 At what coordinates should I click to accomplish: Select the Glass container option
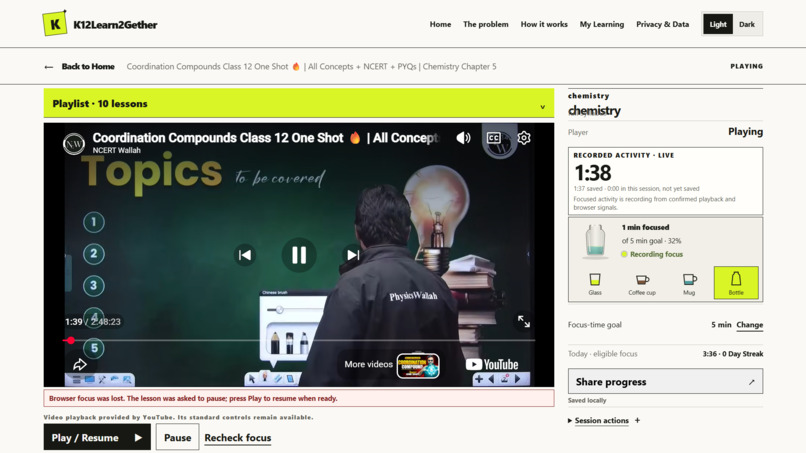(x=595, y=283)
